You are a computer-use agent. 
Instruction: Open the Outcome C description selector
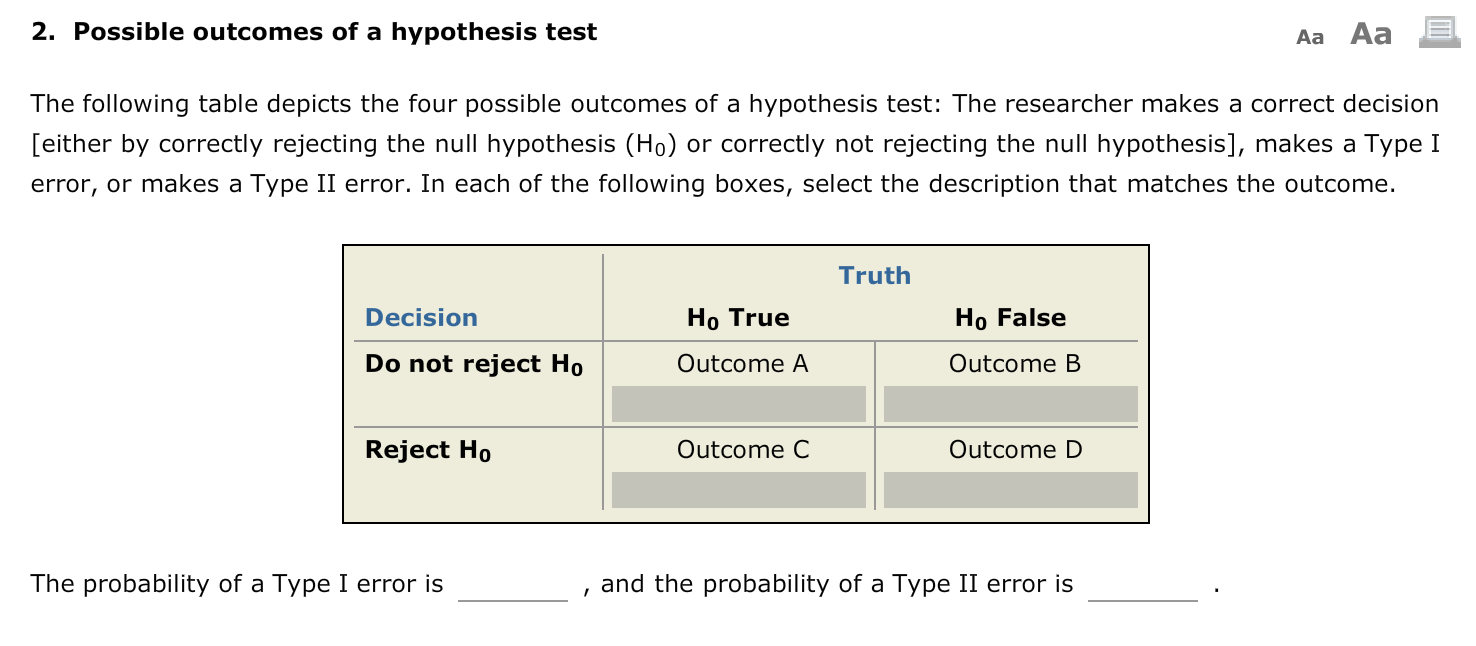pyautogui.click(x=739, y=489)
